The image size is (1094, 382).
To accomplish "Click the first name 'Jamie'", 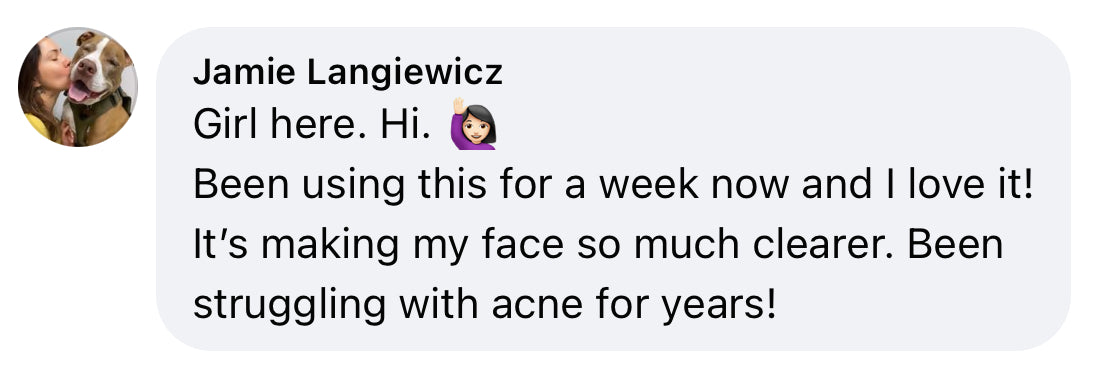I will pos(246,72).
